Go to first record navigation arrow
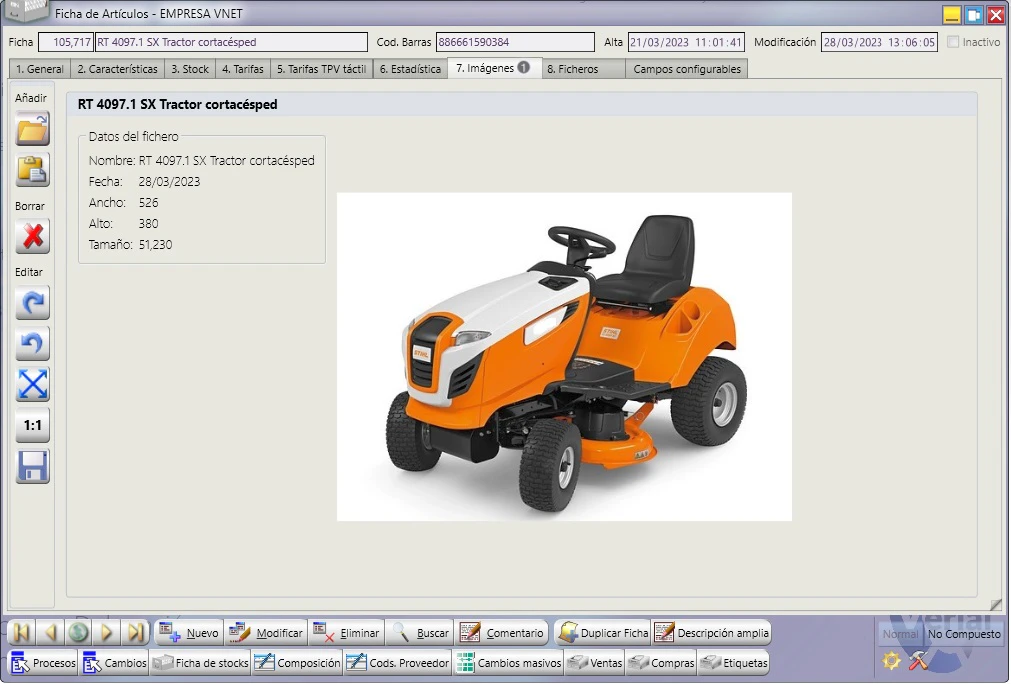The height and width of the screenshot is (684, 1011). point(21,632)
